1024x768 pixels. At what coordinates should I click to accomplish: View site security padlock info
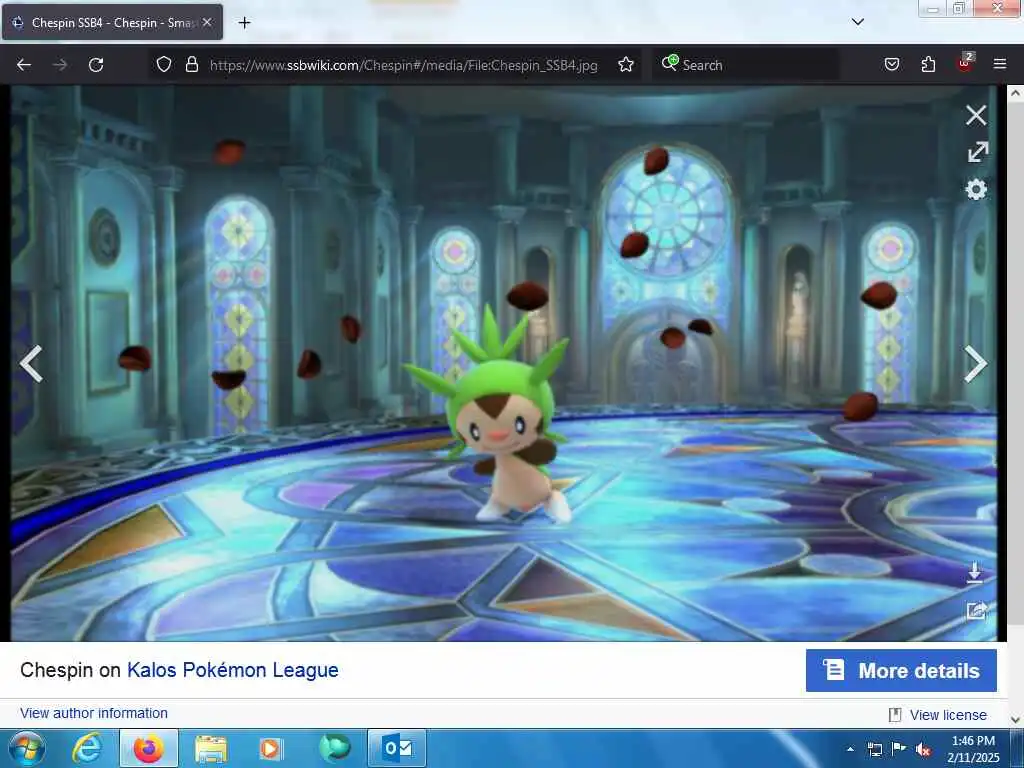[191, 65]
